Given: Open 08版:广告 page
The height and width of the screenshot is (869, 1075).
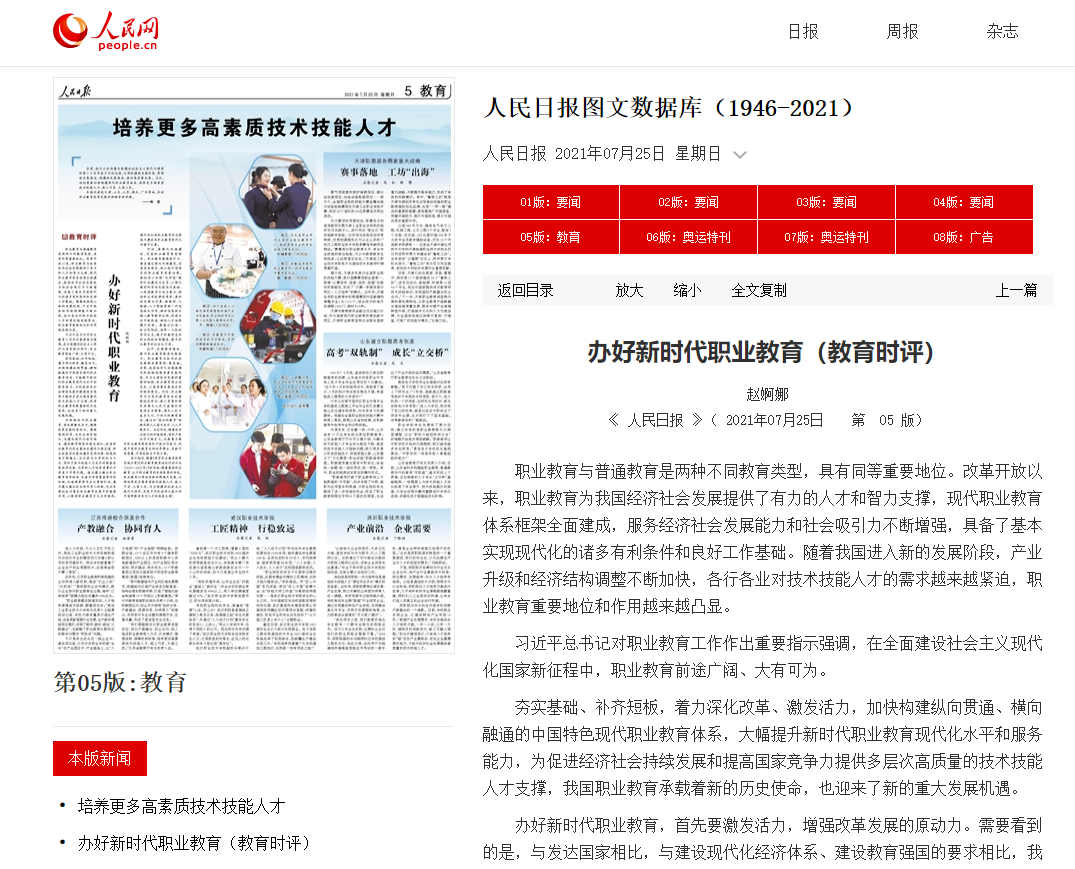Looking at the screenshot, I should pos(964,237).
